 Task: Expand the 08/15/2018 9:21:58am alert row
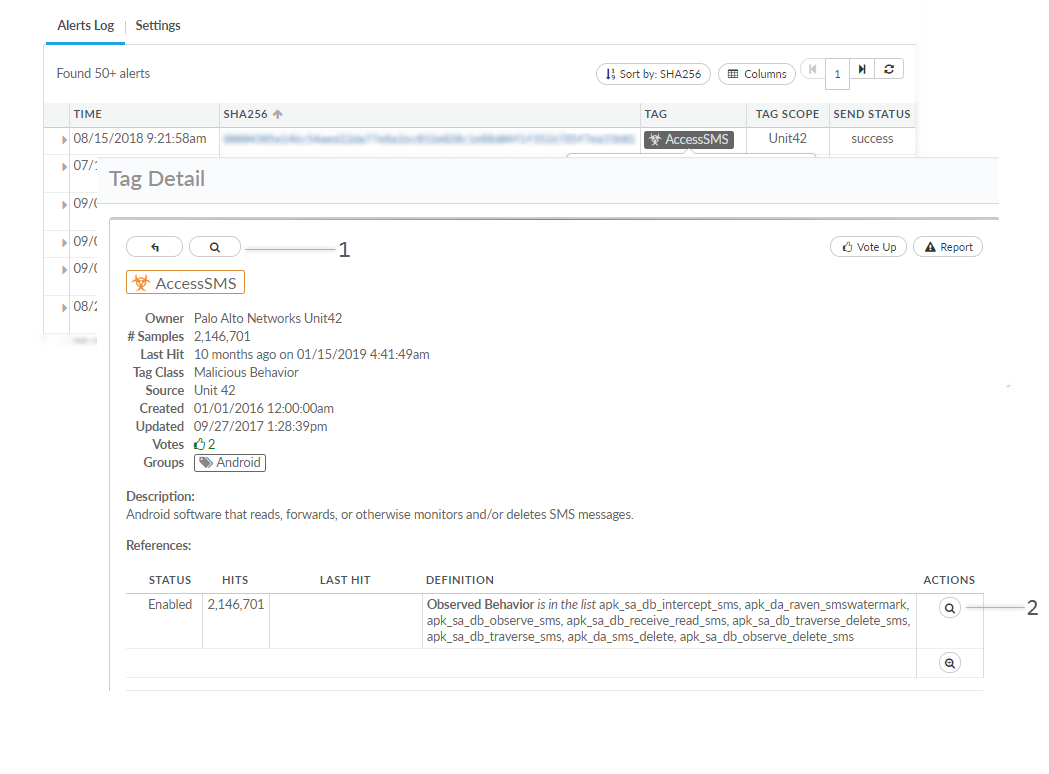[x=64, y=140]
